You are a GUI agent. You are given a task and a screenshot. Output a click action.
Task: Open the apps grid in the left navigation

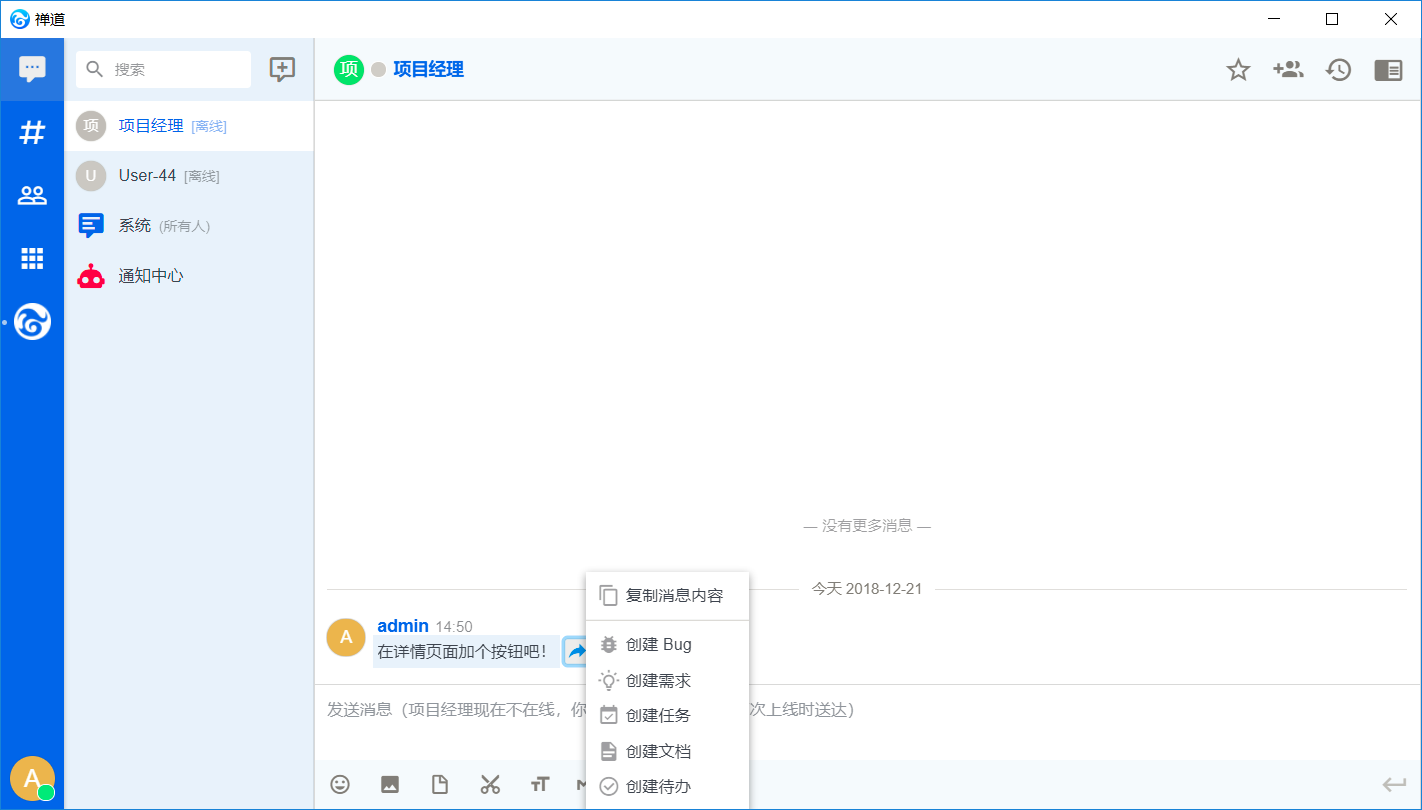coord(32,259)
